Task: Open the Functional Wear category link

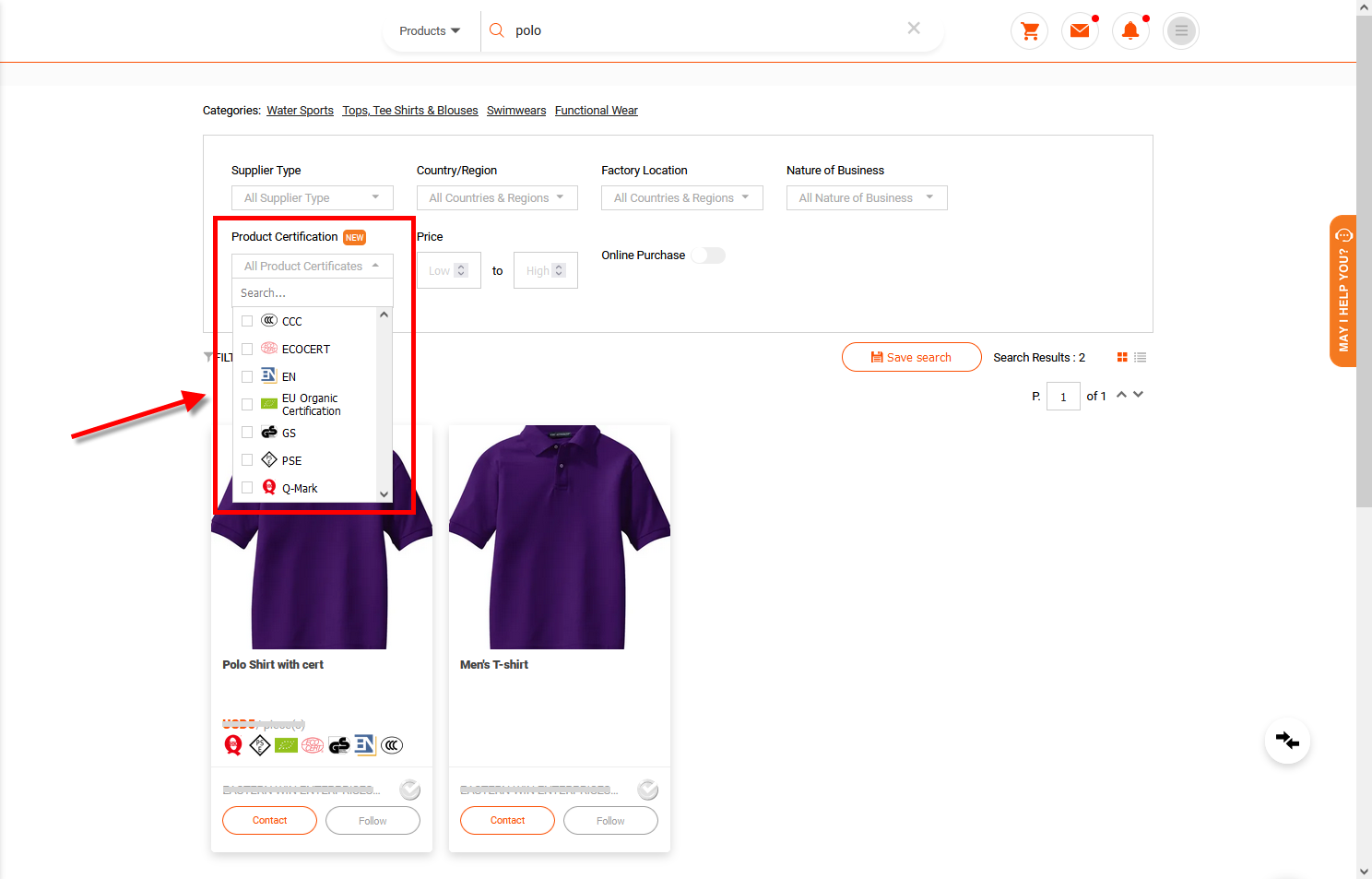Action: coord(597,111)
